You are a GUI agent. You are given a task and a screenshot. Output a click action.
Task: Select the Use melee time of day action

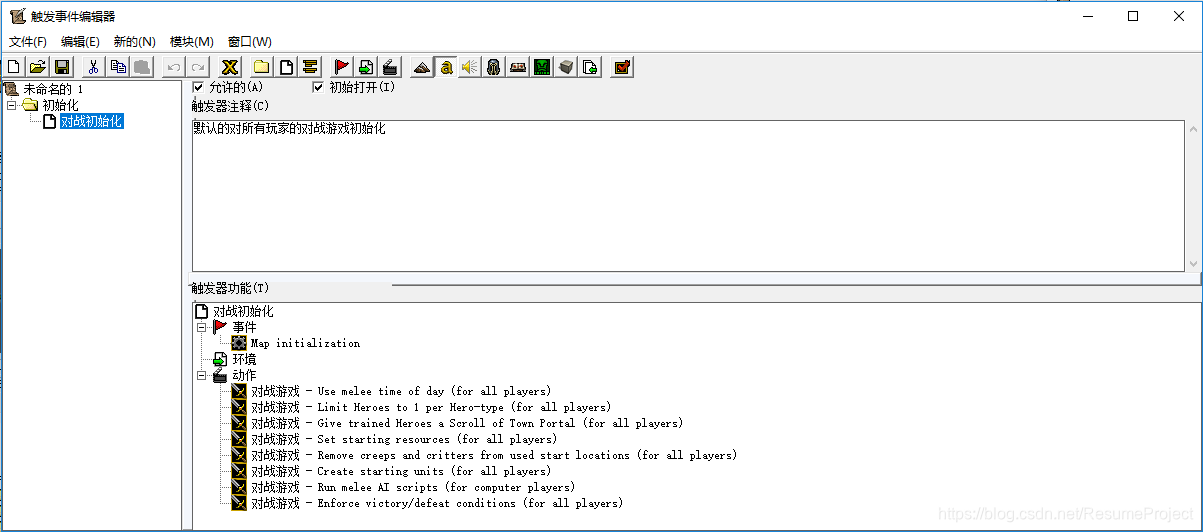401,391
